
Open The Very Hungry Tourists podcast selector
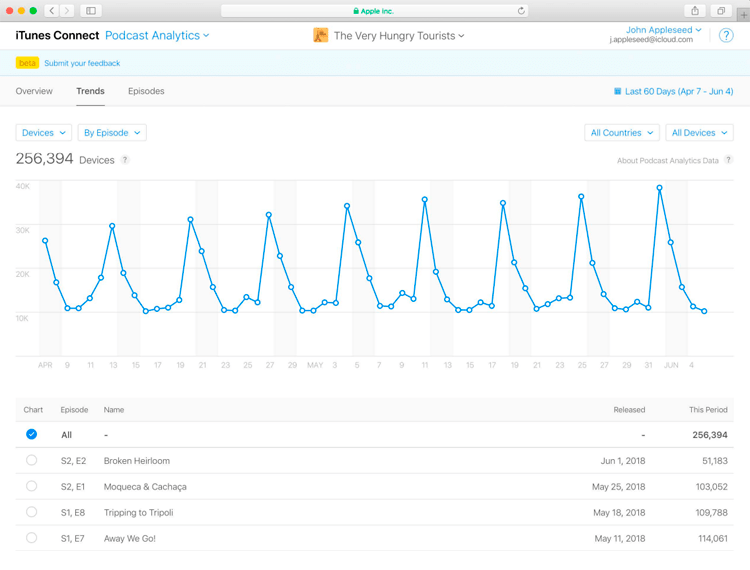click(399, 36)
